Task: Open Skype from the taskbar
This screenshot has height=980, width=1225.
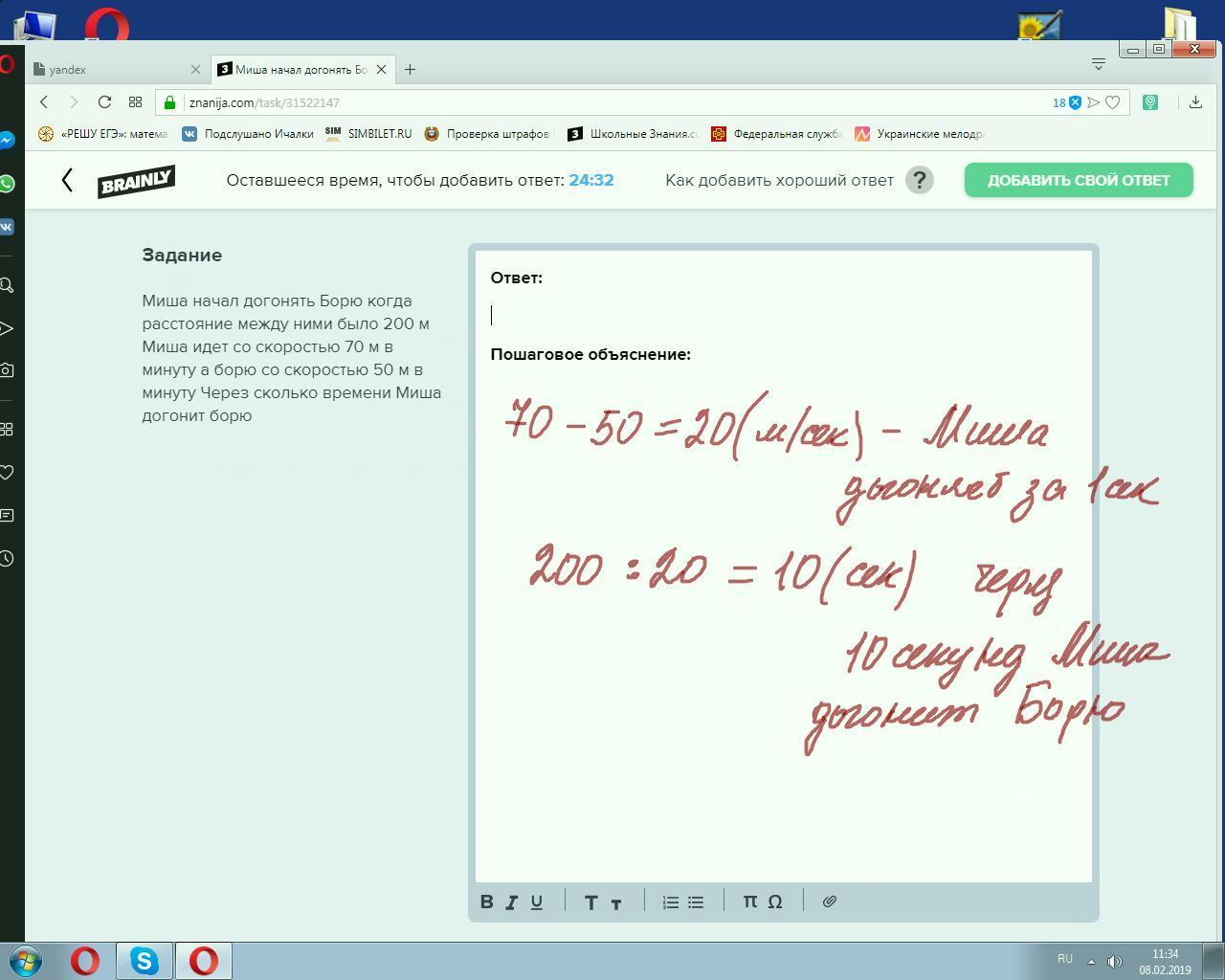Action: 145,960
